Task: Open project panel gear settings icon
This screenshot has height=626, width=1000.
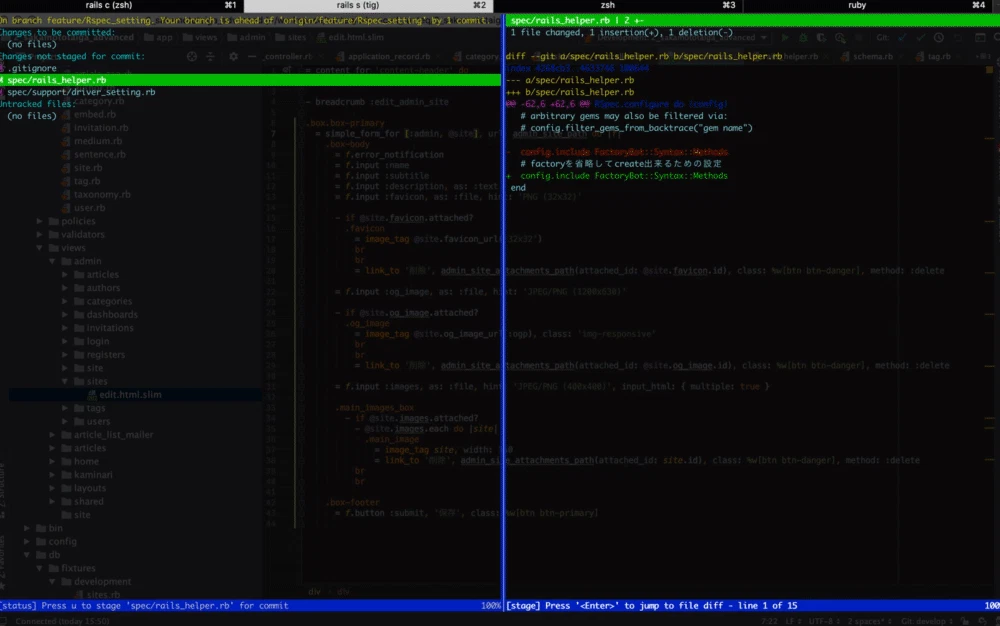Action: [233, 56]
